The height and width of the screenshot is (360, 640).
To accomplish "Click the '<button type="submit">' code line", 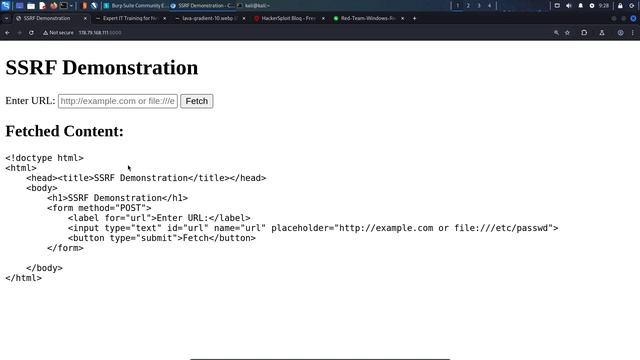I will (x=162, y=238).
